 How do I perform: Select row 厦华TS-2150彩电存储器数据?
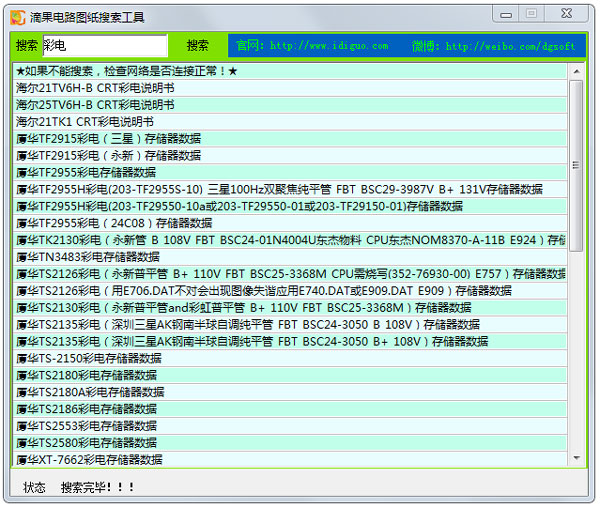click(x=290, y=358)
